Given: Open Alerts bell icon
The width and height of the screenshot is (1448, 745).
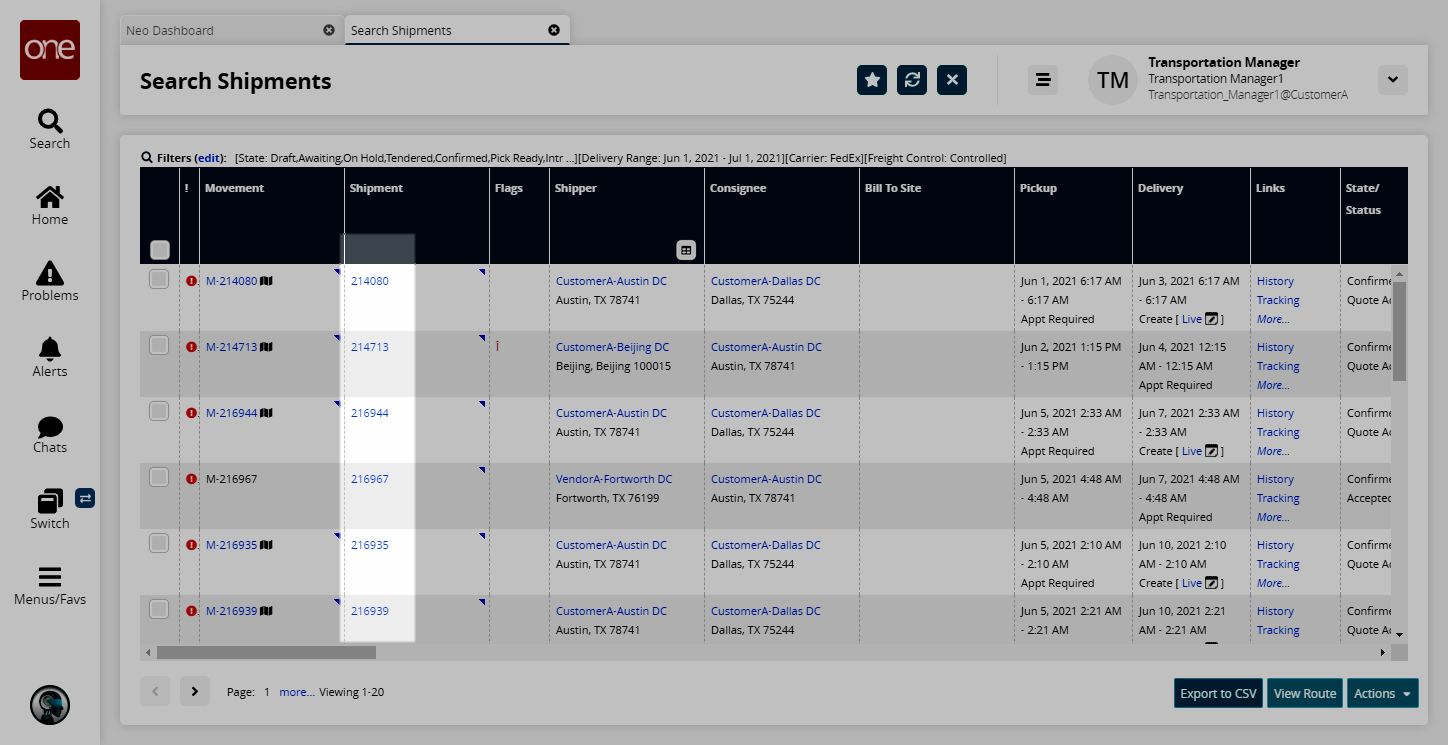Looking at the screenshot, I should click(x=49, y=348).
